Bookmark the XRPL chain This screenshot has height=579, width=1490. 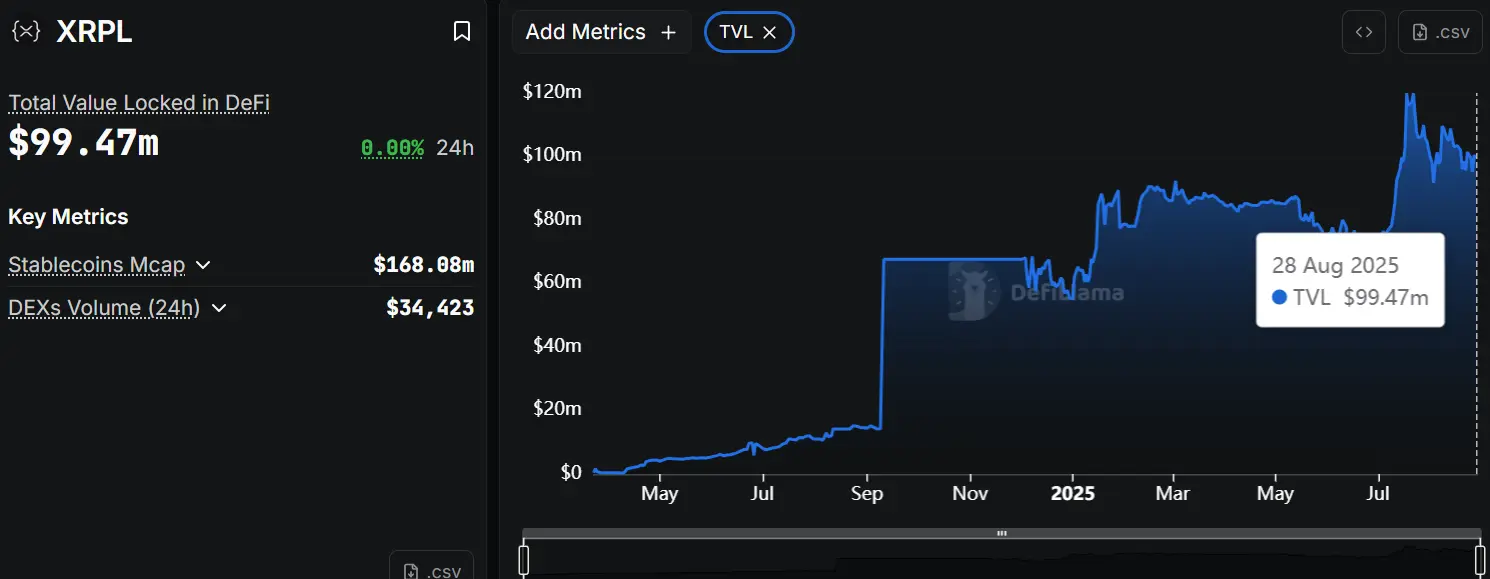pyautogui.click(x=462, y=32)
